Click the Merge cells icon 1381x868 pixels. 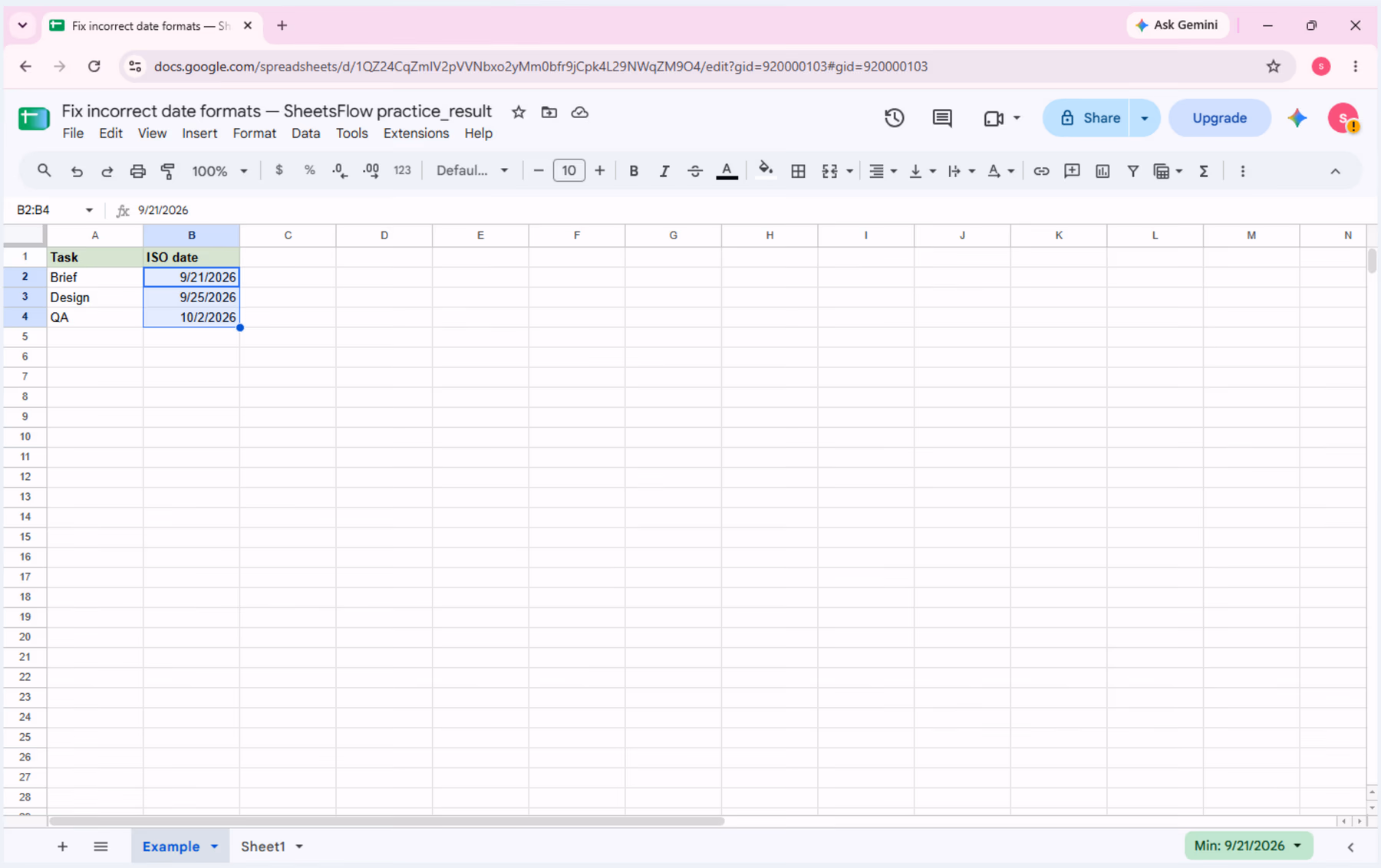(829, 171)
